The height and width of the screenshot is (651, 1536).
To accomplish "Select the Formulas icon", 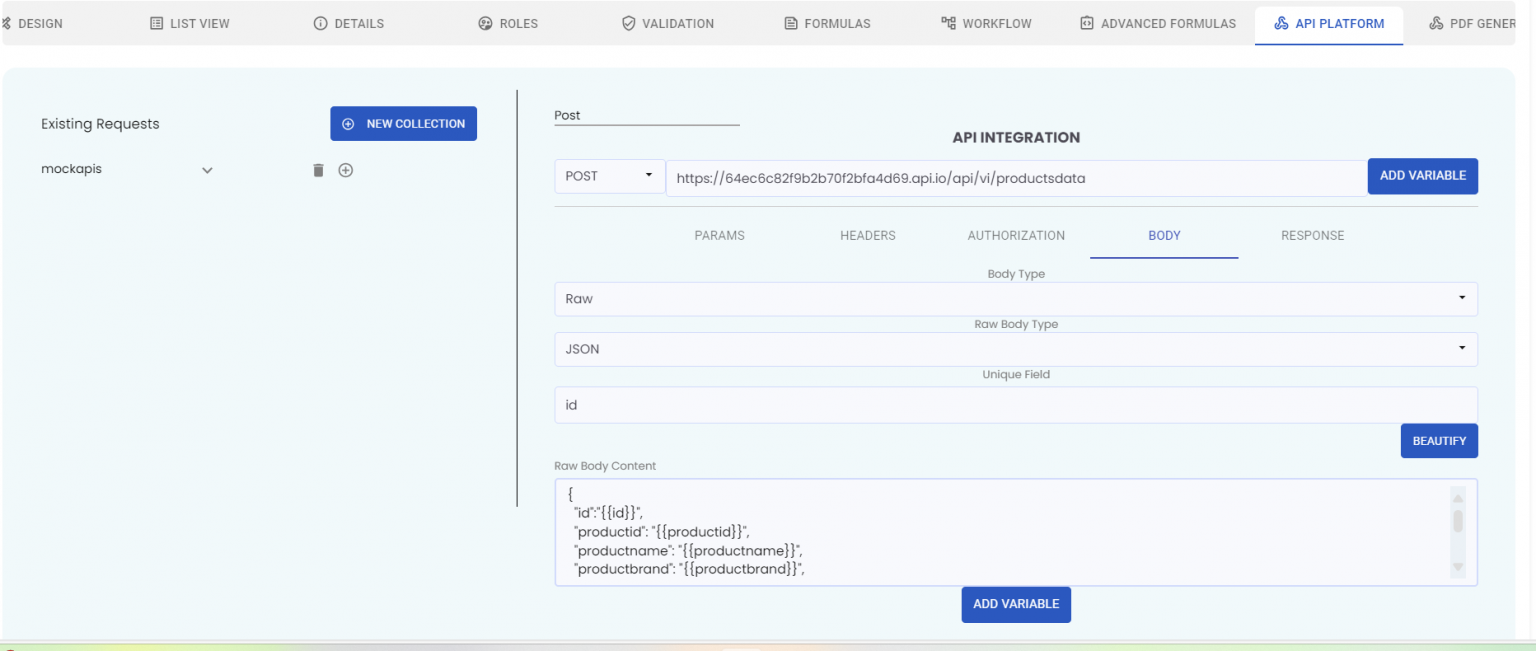I will [x=789, y=22].
